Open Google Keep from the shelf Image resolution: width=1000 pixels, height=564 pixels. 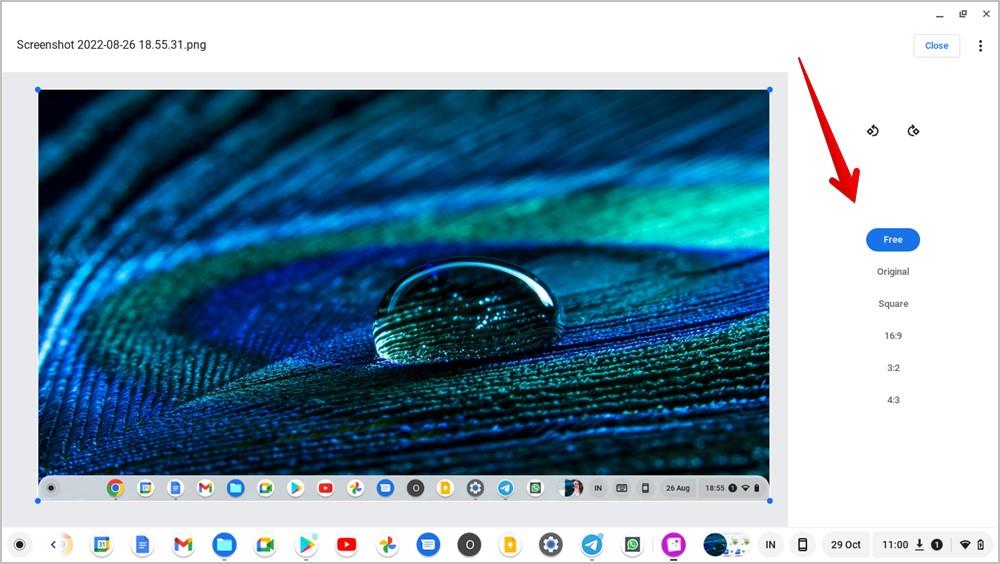click(x=510, y=545)
